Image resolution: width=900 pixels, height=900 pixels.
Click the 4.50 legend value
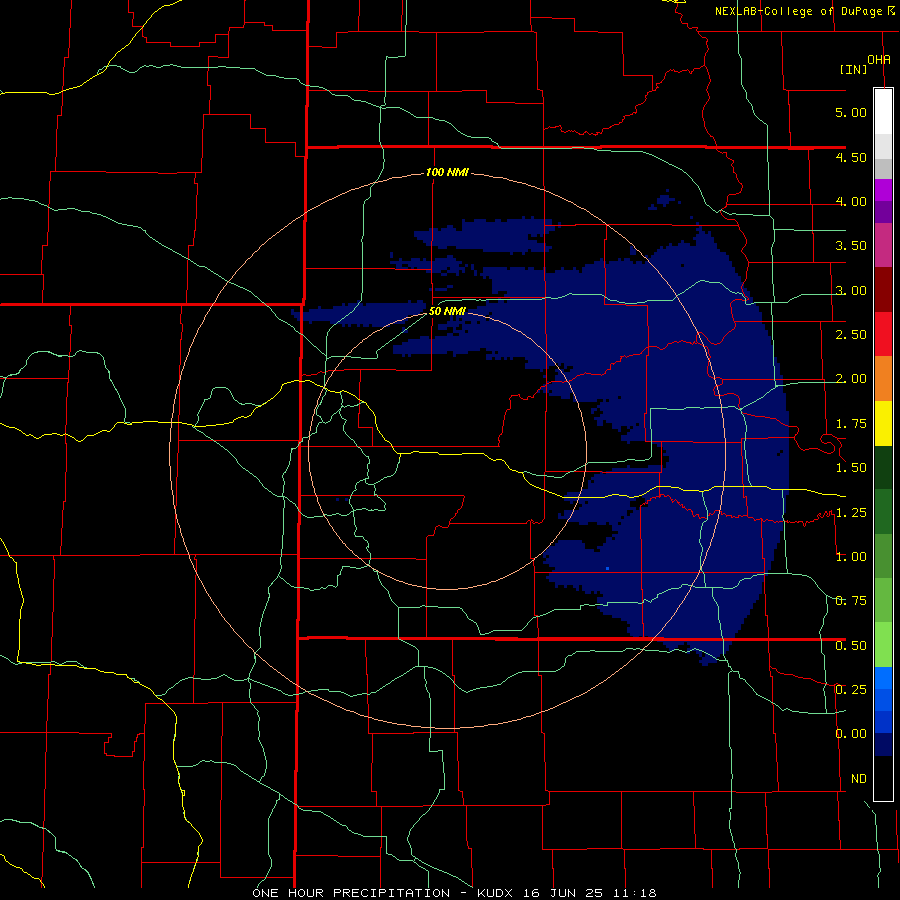click(x=851, y=157)
